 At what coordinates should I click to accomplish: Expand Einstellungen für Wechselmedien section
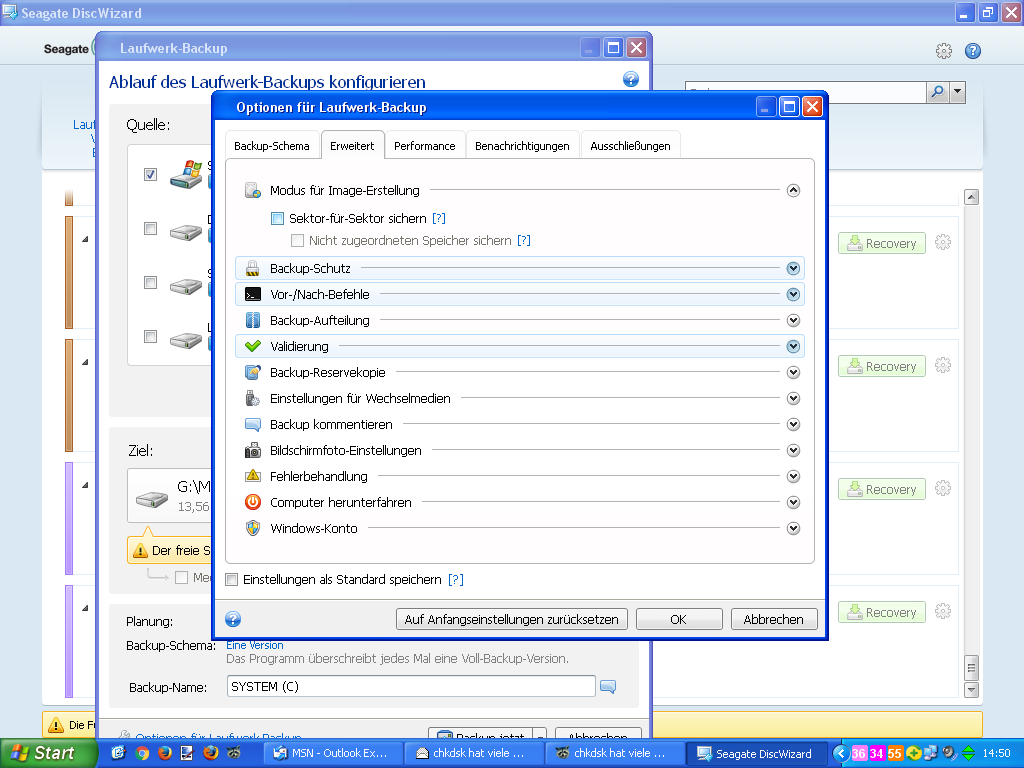click(x=793, y=398)
